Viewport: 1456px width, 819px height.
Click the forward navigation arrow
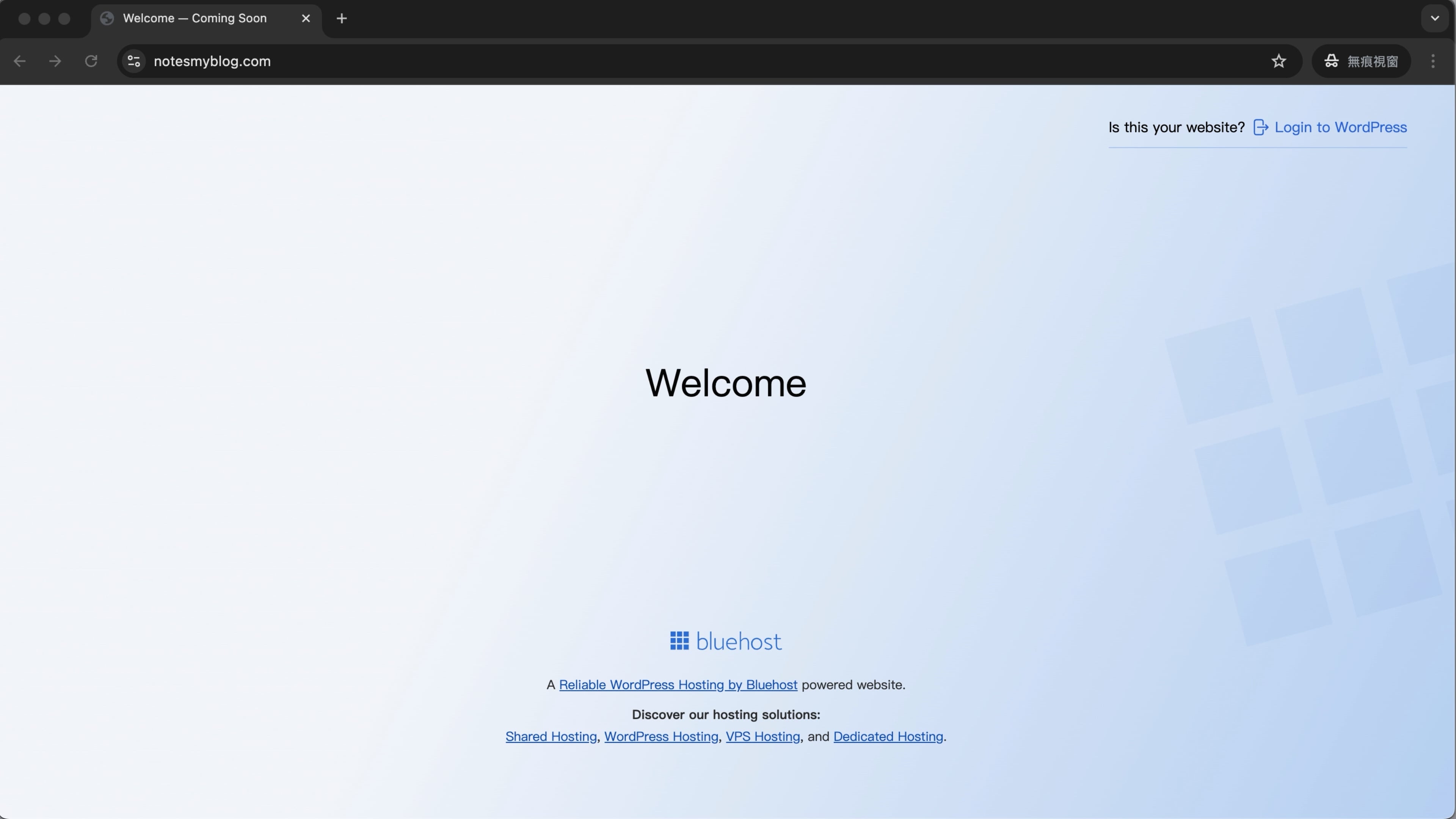click(x=55, y=61)
